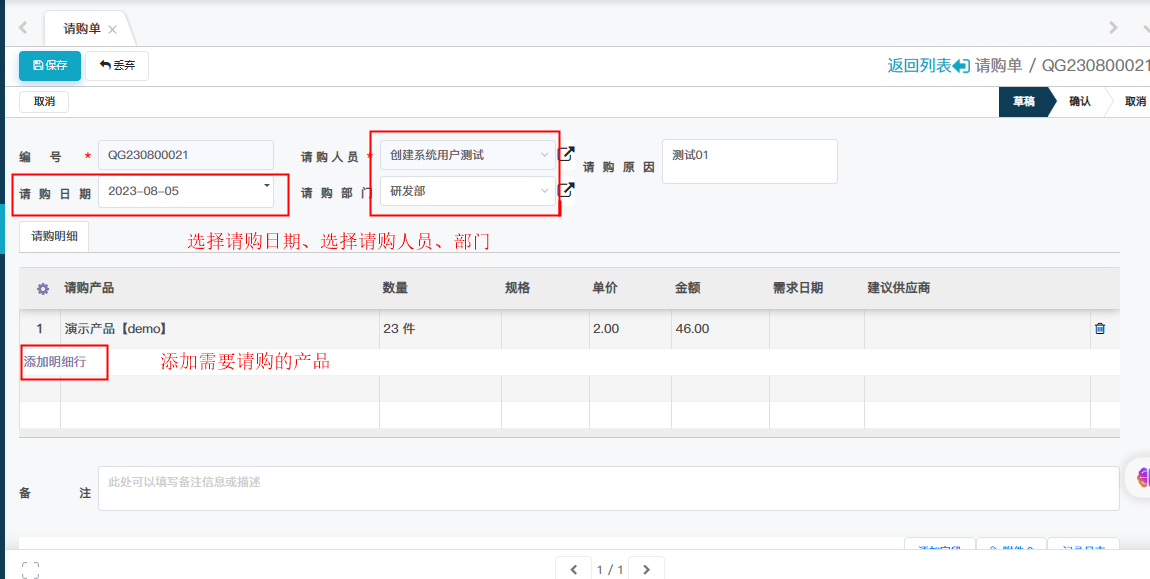
Task: Click the fullscreen icon at bottom left
Action: [x=30, y=569]
